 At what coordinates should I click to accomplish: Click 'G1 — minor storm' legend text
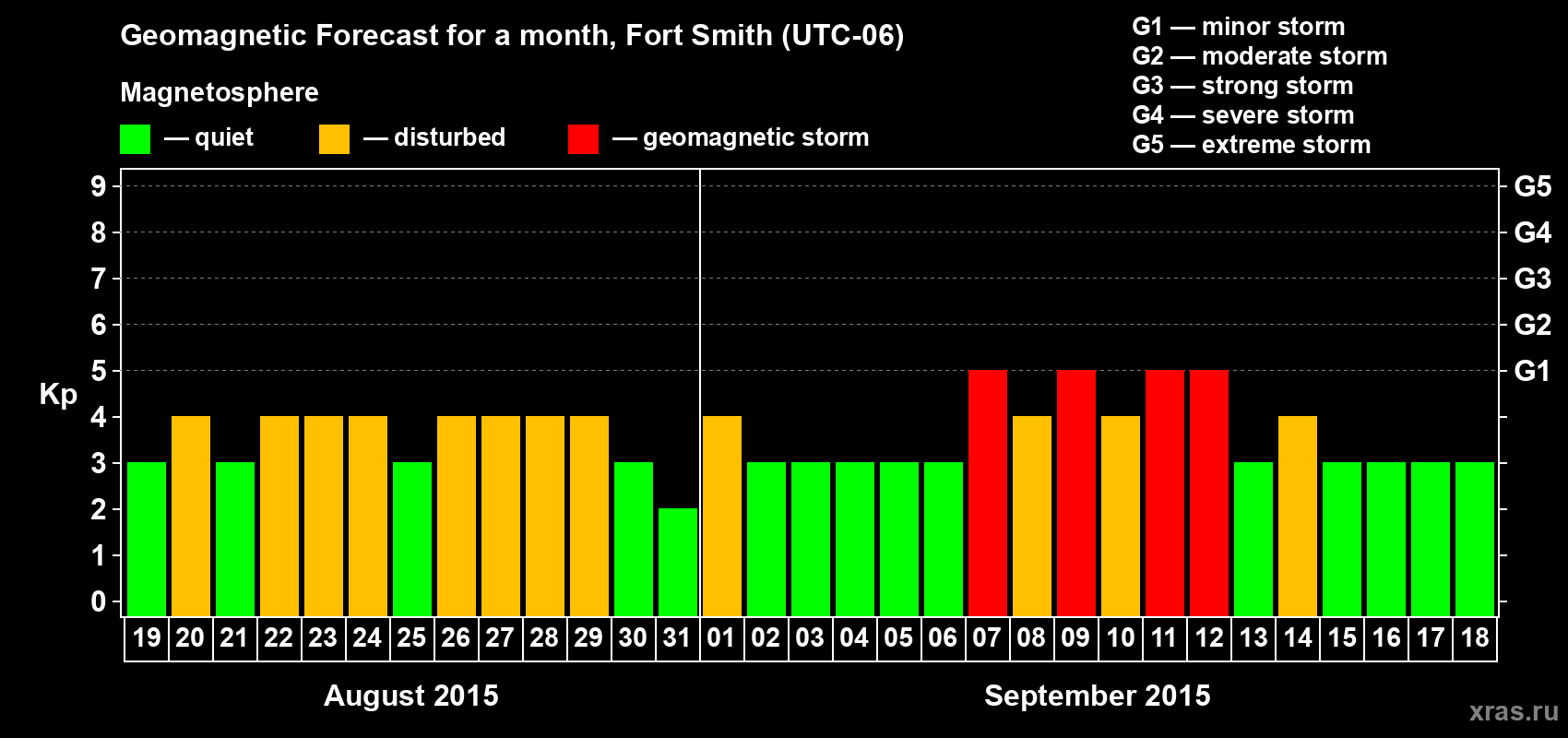pos(1239,27)
